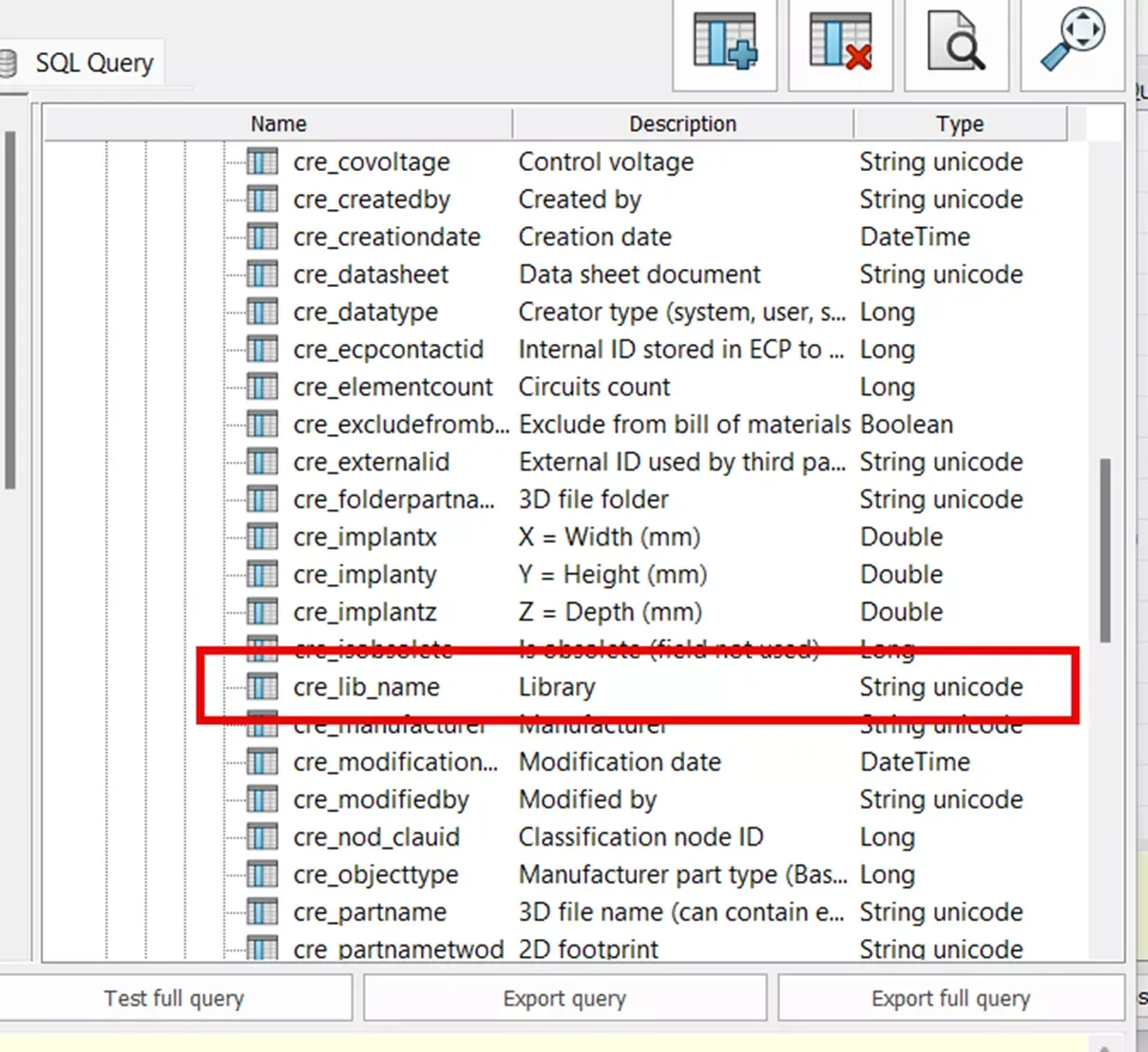
Task: Select the cre_elementcount field
Action: click(x=392, y=387)
